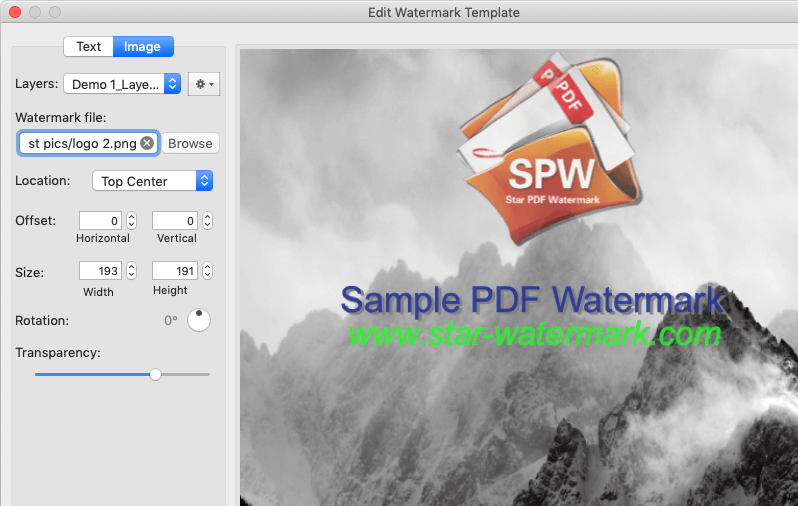Open the Location dropdown set to Top Center
The height and width of the screenshot is (506, 798).
click(x=152, y=181)
